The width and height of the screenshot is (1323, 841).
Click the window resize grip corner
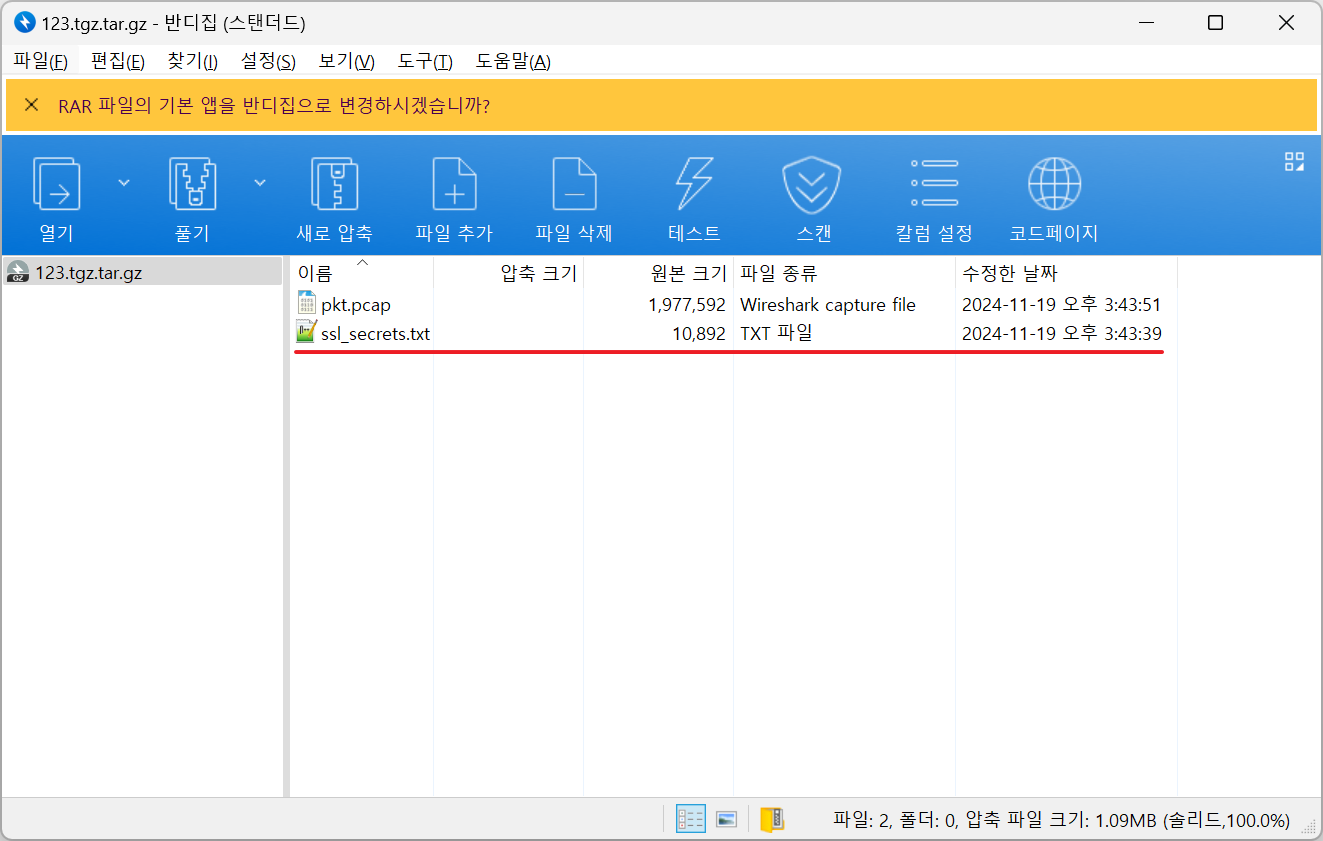click(1309, 828)
